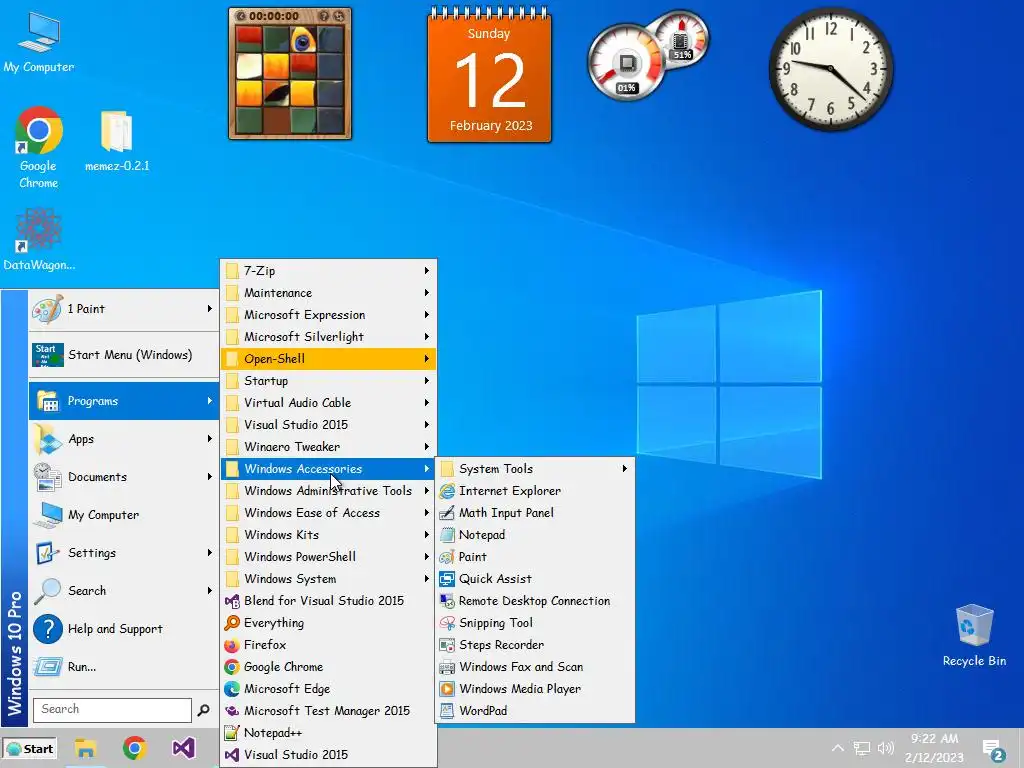Open Visual Studio from taskbar
This screenshot has height=768, width=1024.
click(x=184, y=748)
